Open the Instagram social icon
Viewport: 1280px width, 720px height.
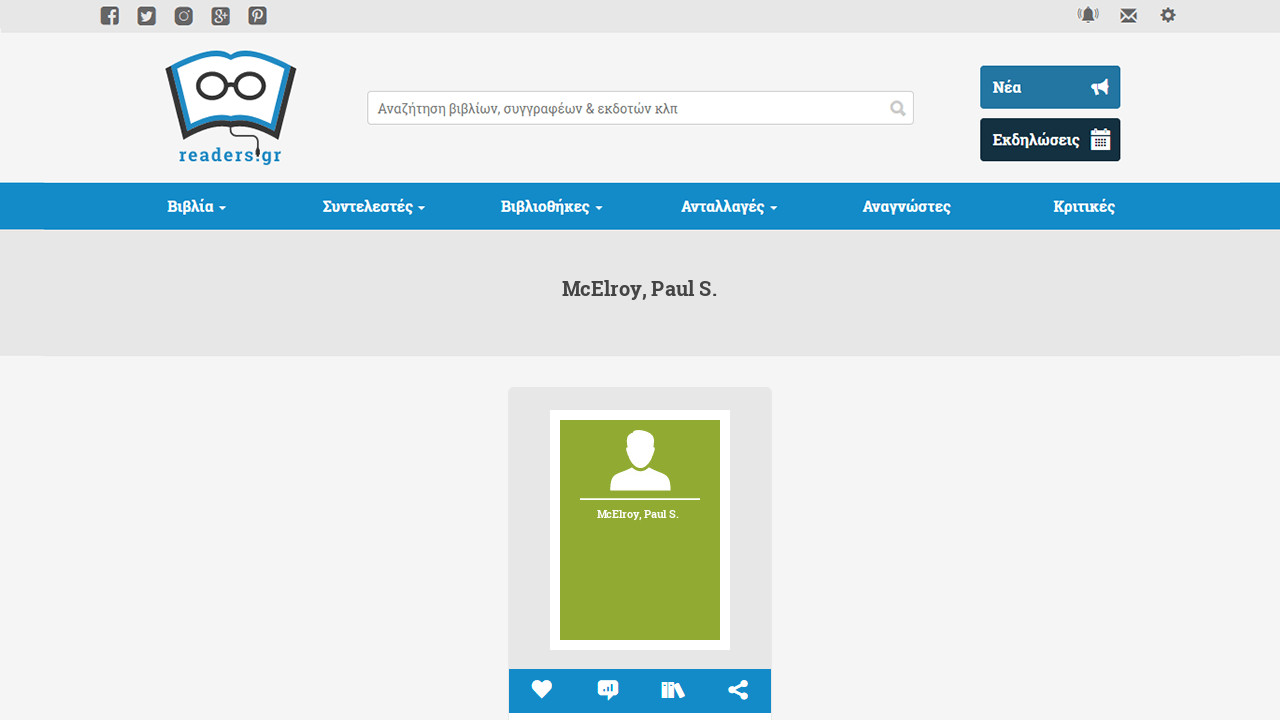point(184,16)
